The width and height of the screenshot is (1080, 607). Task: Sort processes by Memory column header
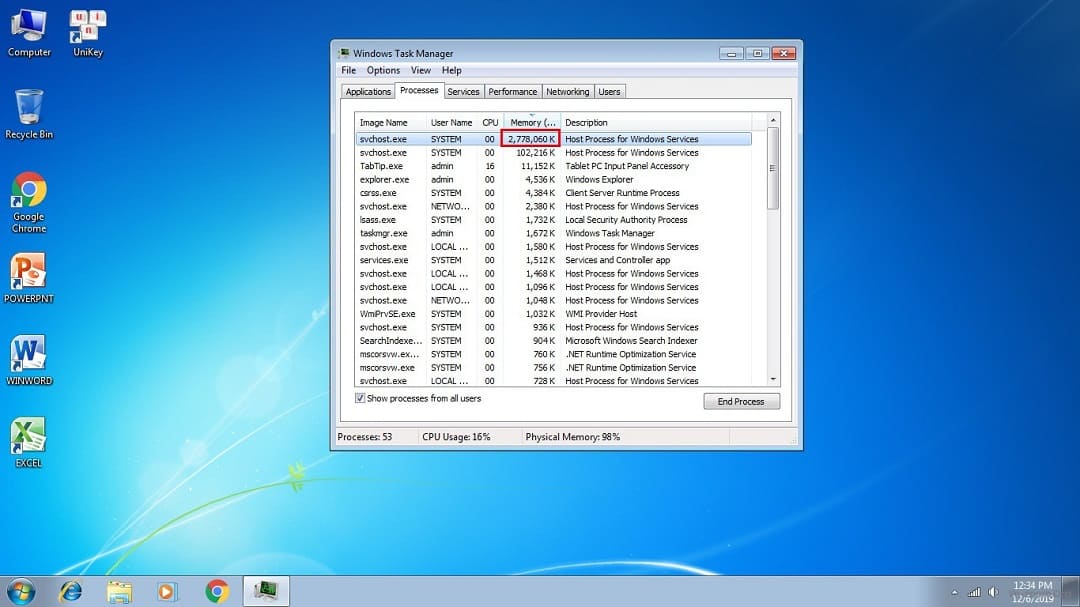(532, 122)
